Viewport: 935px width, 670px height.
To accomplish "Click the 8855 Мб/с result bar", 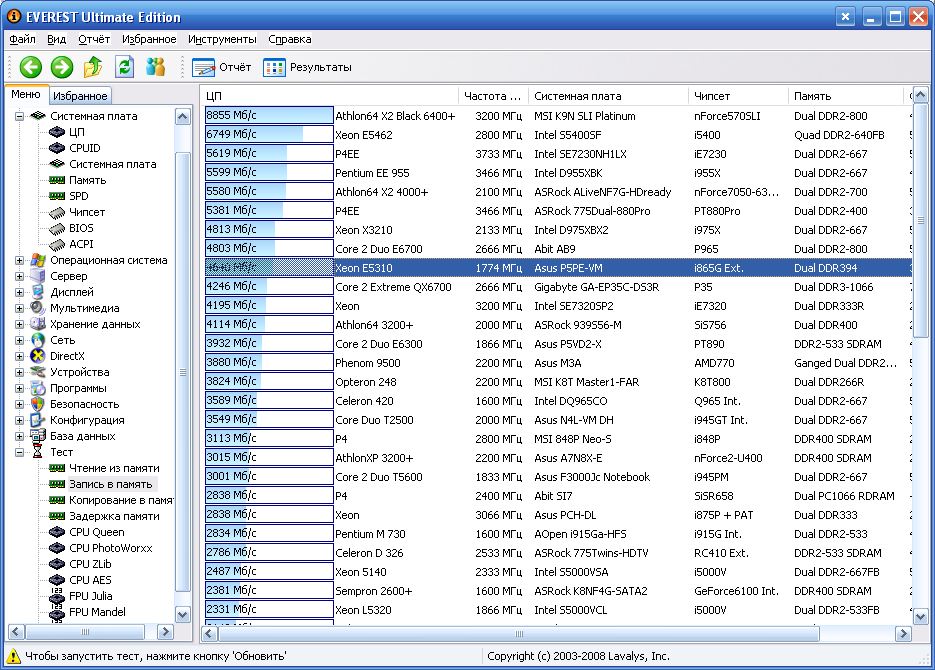I will click(269, 116).
